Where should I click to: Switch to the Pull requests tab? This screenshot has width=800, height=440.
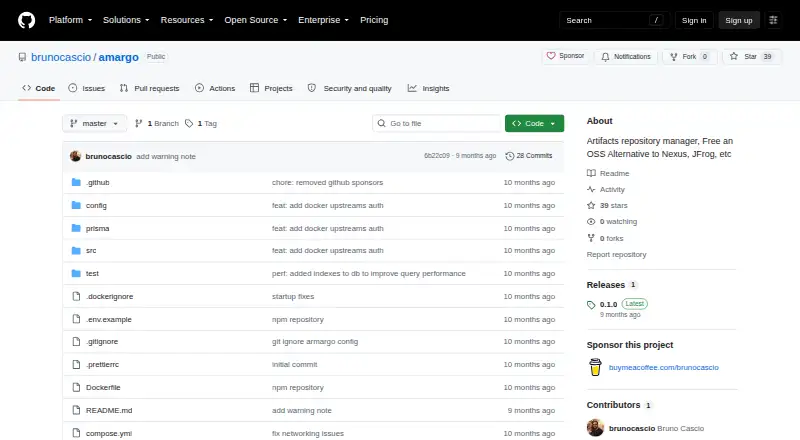[149, 88]
